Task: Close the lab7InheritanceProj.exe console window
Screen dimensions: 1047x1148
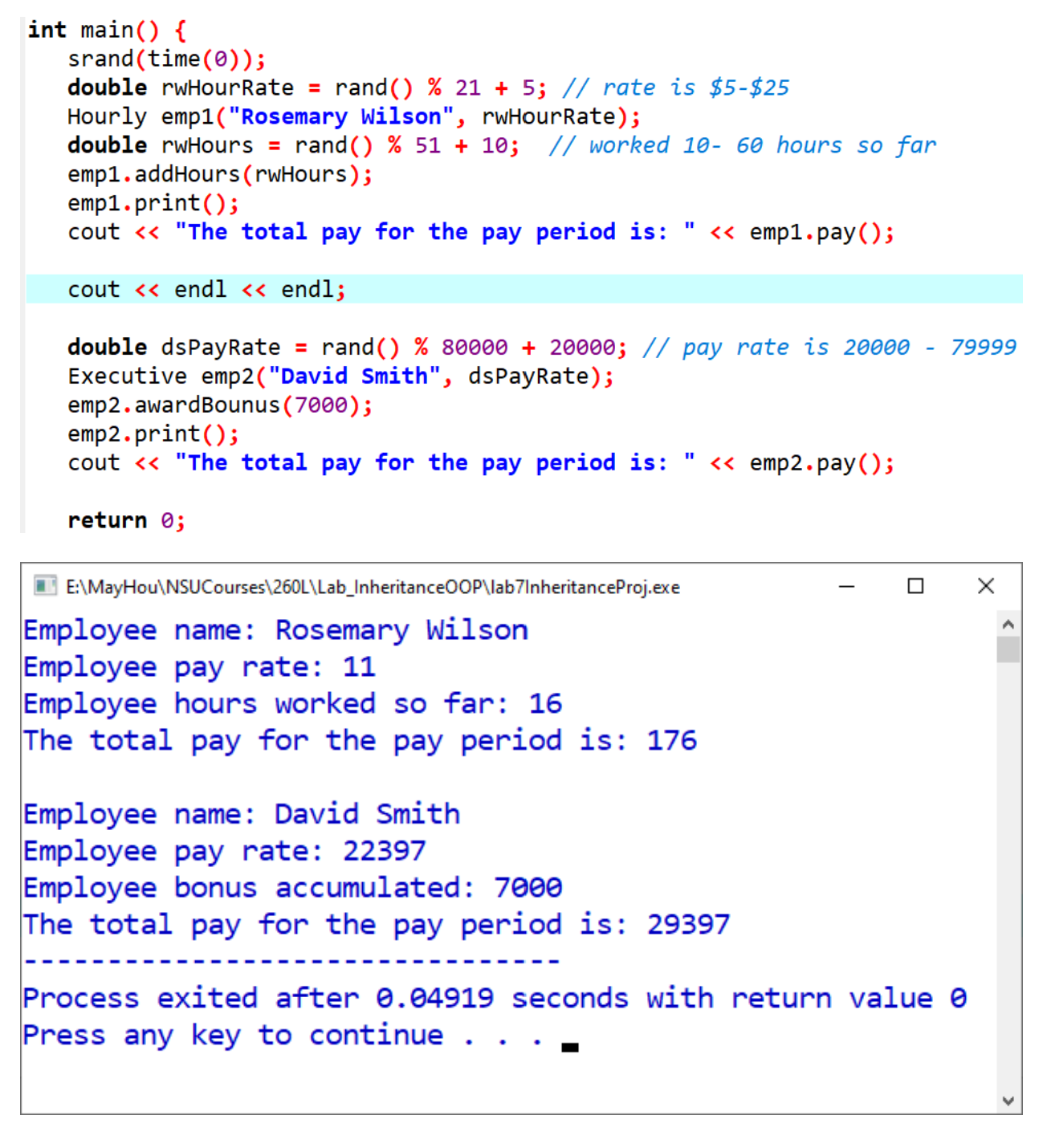Action: coord(986,586)
